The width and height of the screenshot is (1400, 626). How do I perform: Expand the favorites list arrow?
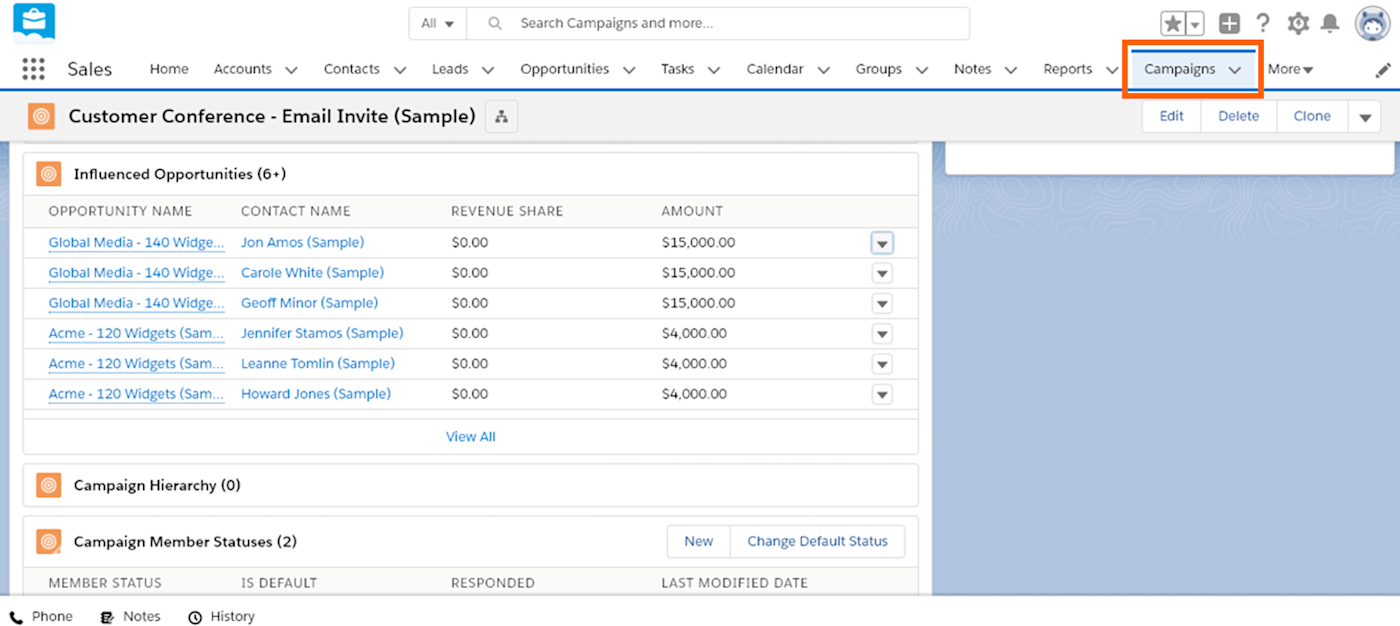(x=1195, y=24)
